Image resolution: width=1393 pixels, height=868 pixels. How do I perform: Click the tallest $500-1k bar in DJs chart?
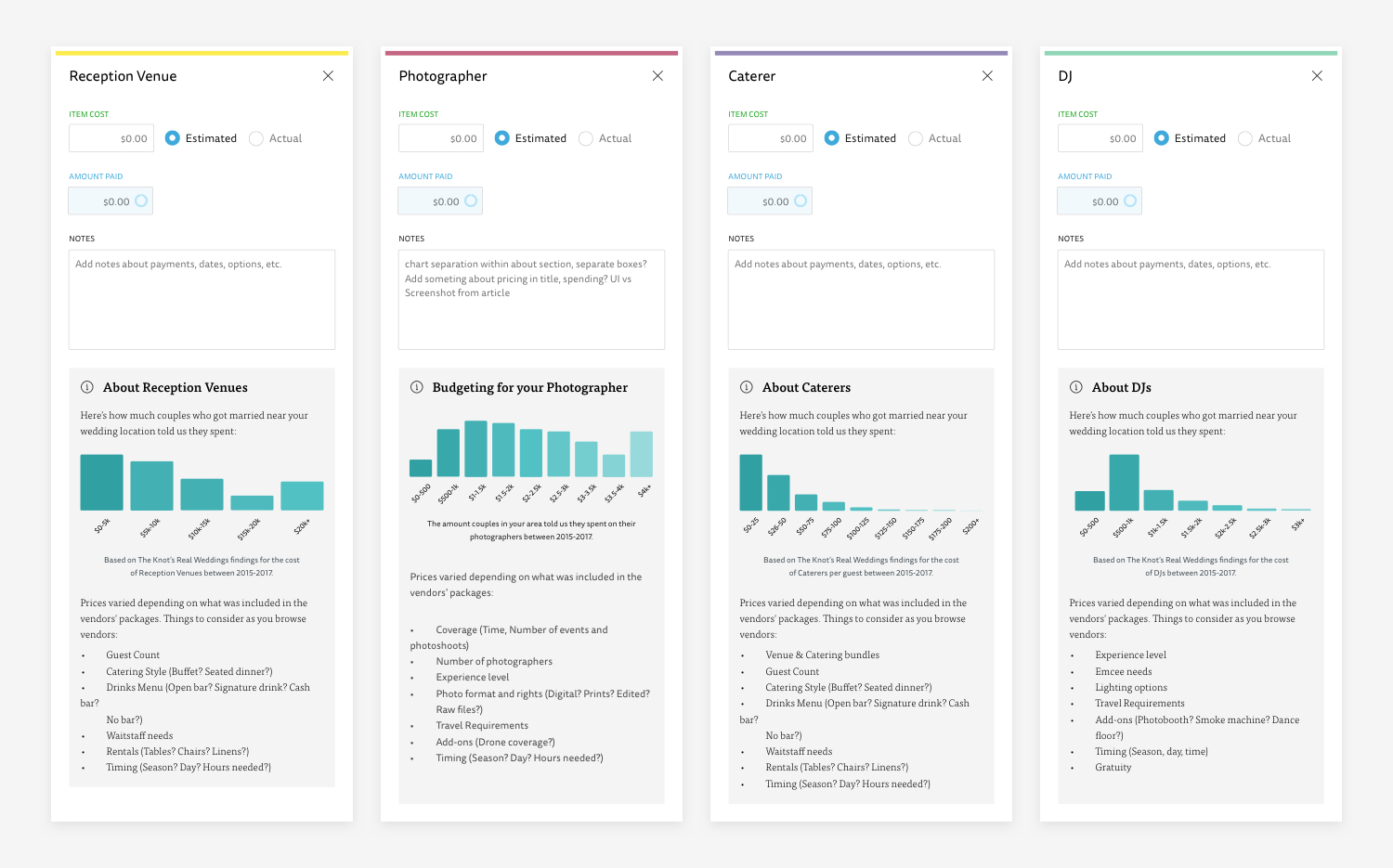point(1125,483)
